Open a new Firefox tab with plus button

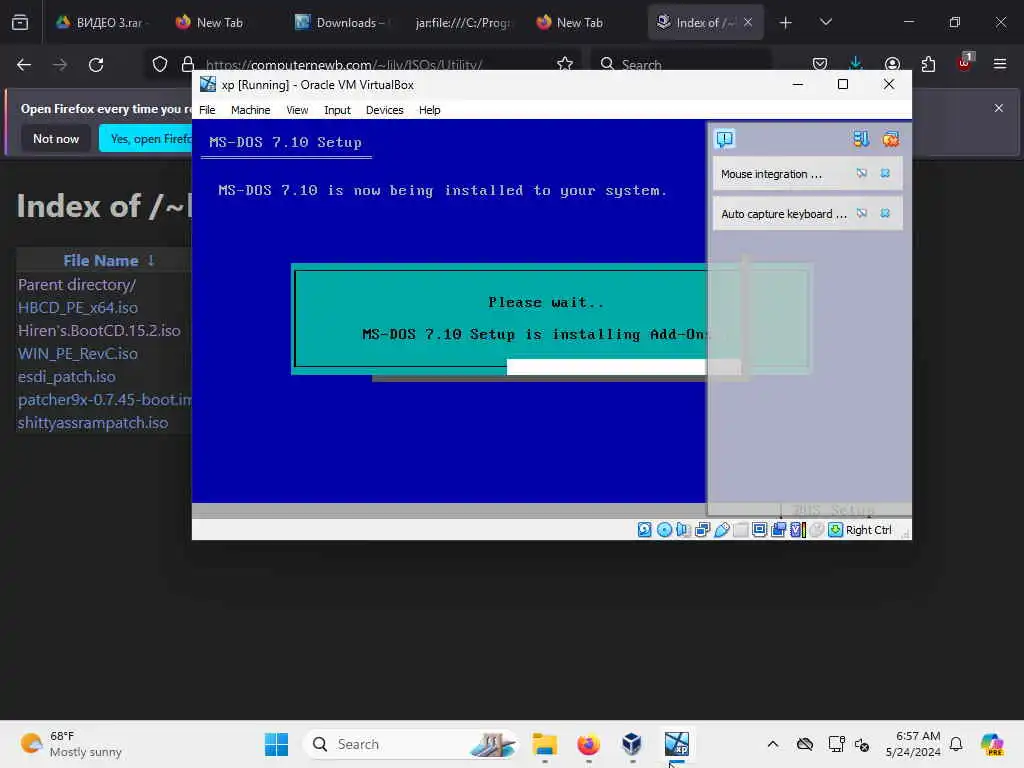click(786, 22)
